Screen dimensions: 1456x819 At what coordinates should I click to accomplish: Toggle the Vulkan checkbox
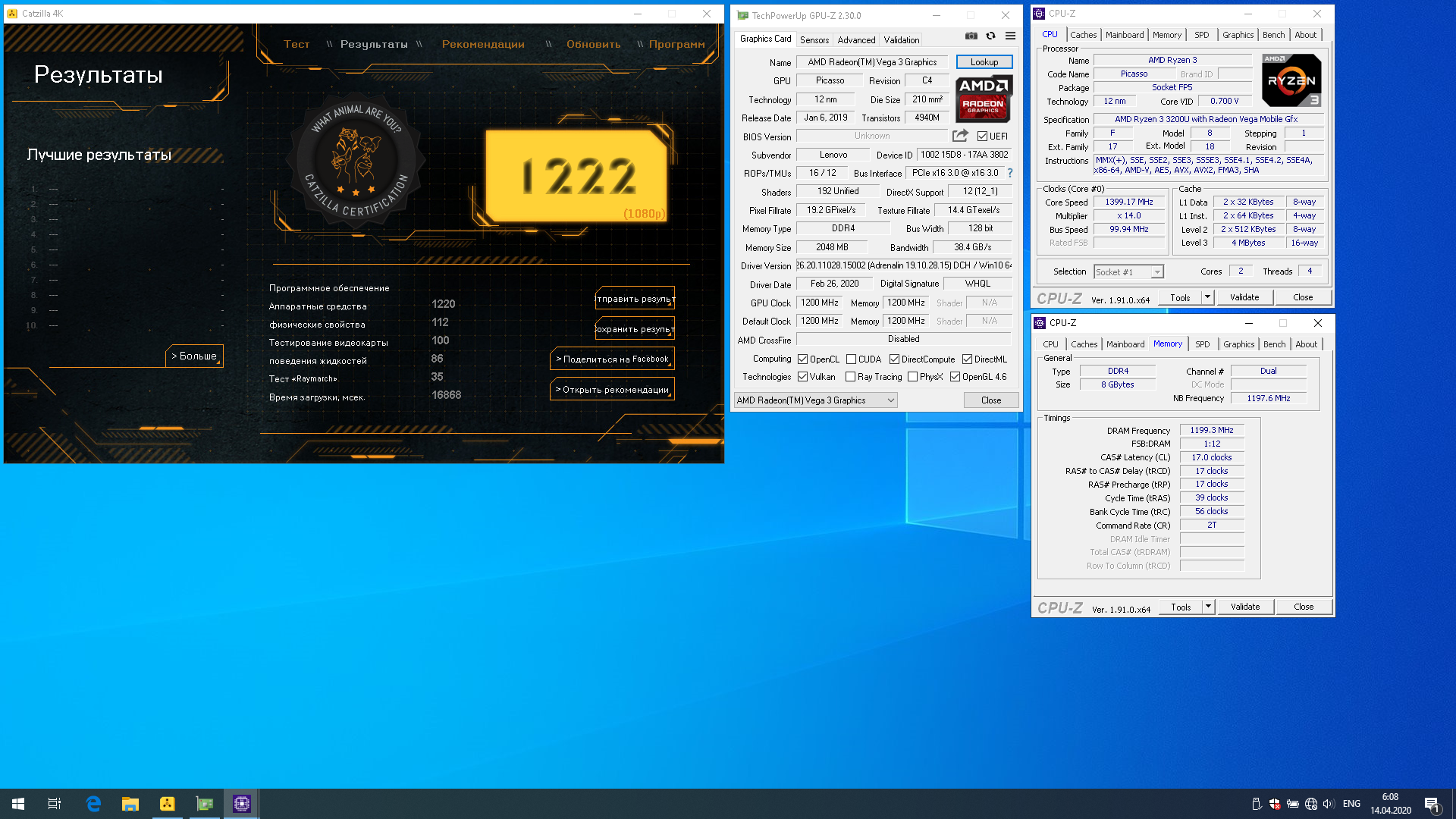coord(802,377)
